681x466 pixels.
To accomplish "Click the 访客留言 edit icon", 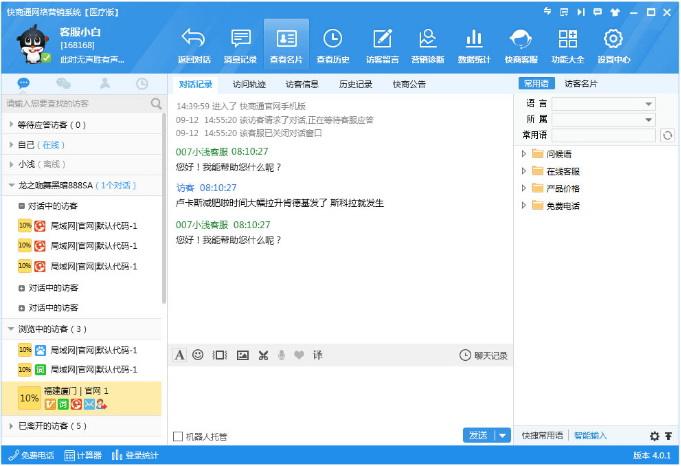I will click(381, 40).
